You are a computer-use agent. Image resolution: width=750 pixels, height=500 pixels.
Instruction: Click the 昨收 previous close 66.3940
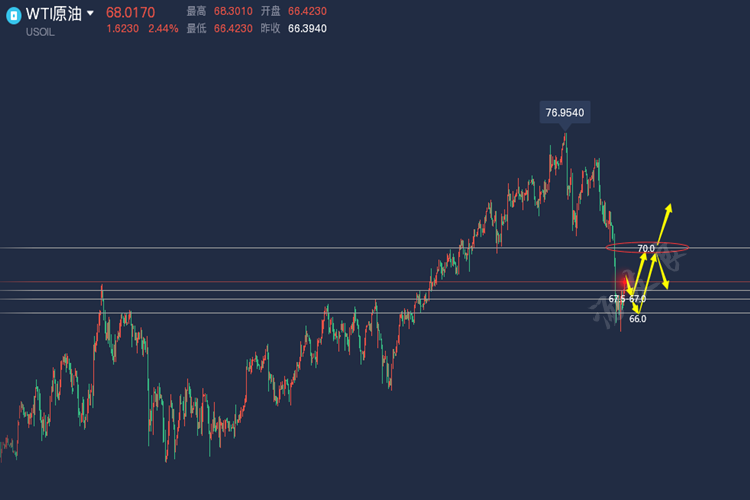[307, 29]
